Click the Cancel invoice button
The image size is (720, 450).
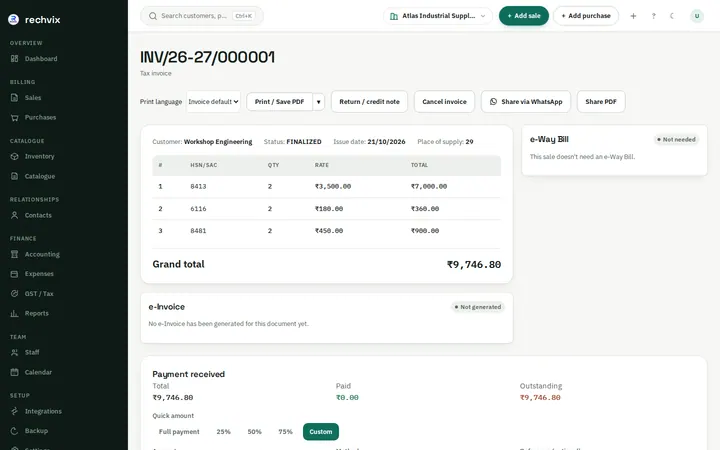click(x=444, y=102)
